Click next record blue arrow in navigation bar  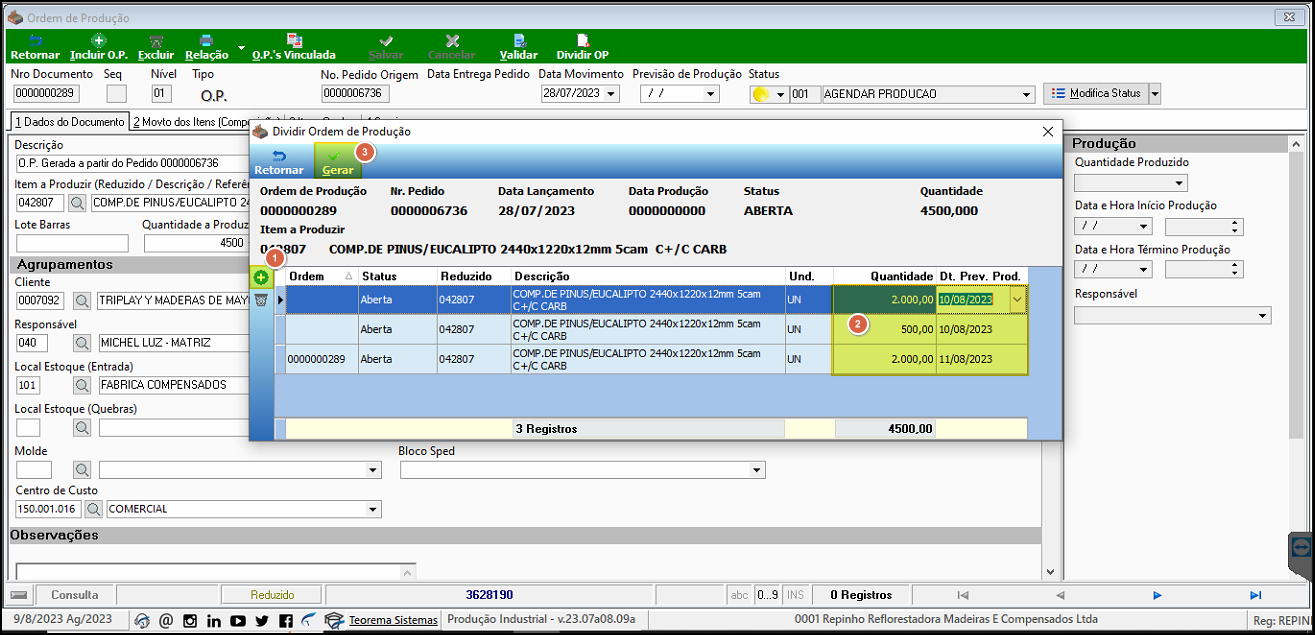tap(1157, 595)
